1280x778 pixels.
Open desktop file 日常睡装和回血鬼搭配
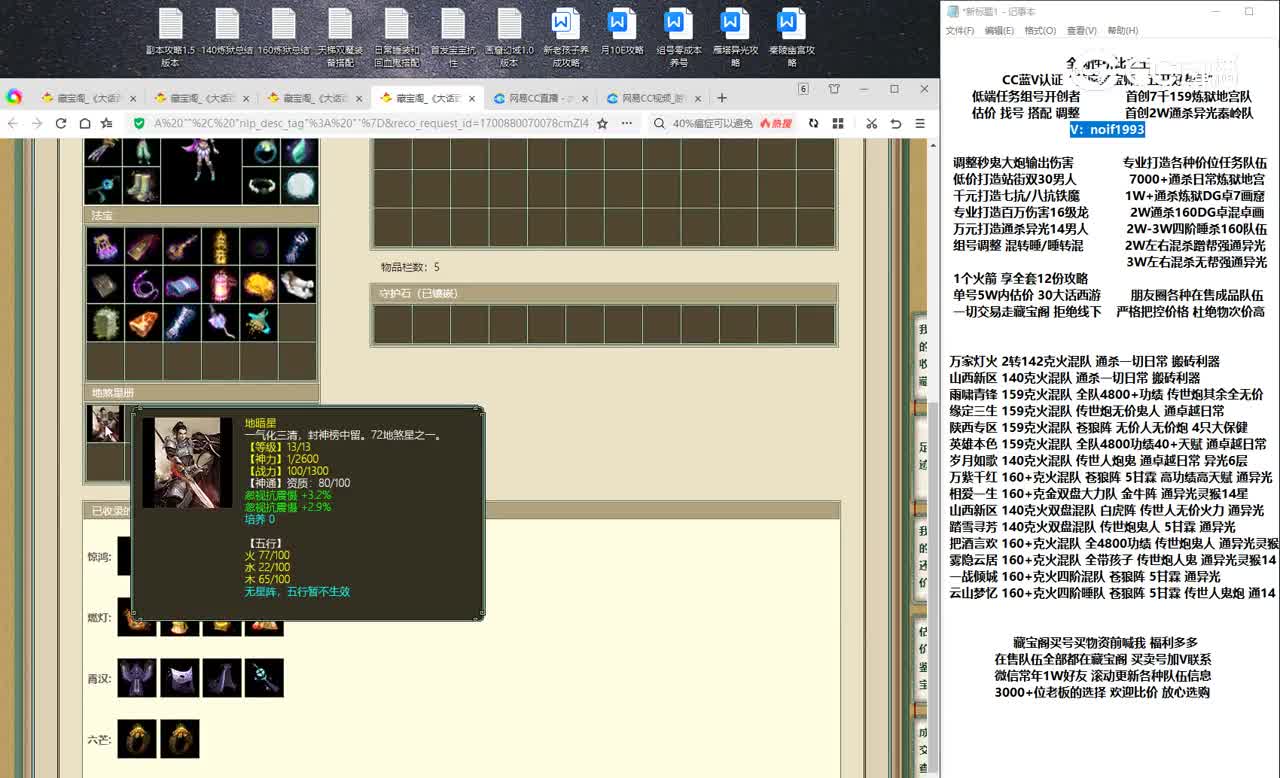397,37
